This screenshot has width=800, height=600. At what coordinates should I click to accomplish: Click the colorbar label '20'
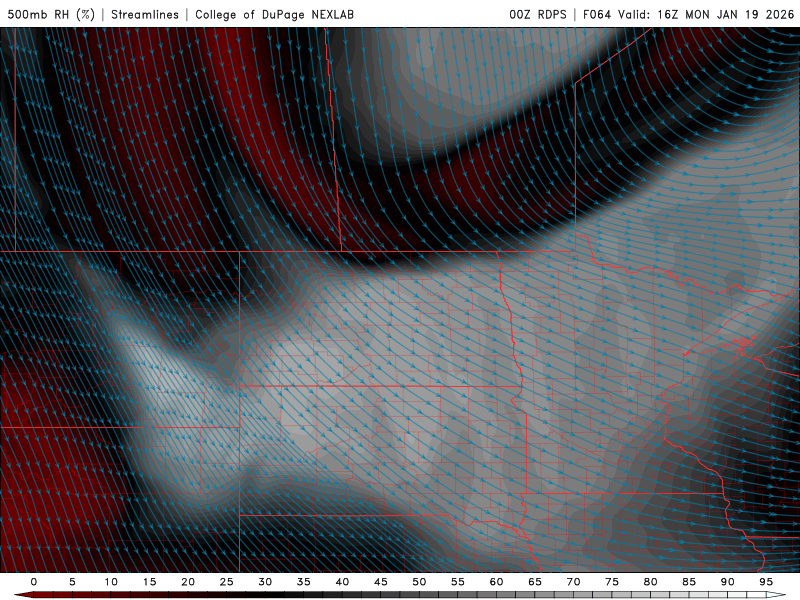[188, 582]
